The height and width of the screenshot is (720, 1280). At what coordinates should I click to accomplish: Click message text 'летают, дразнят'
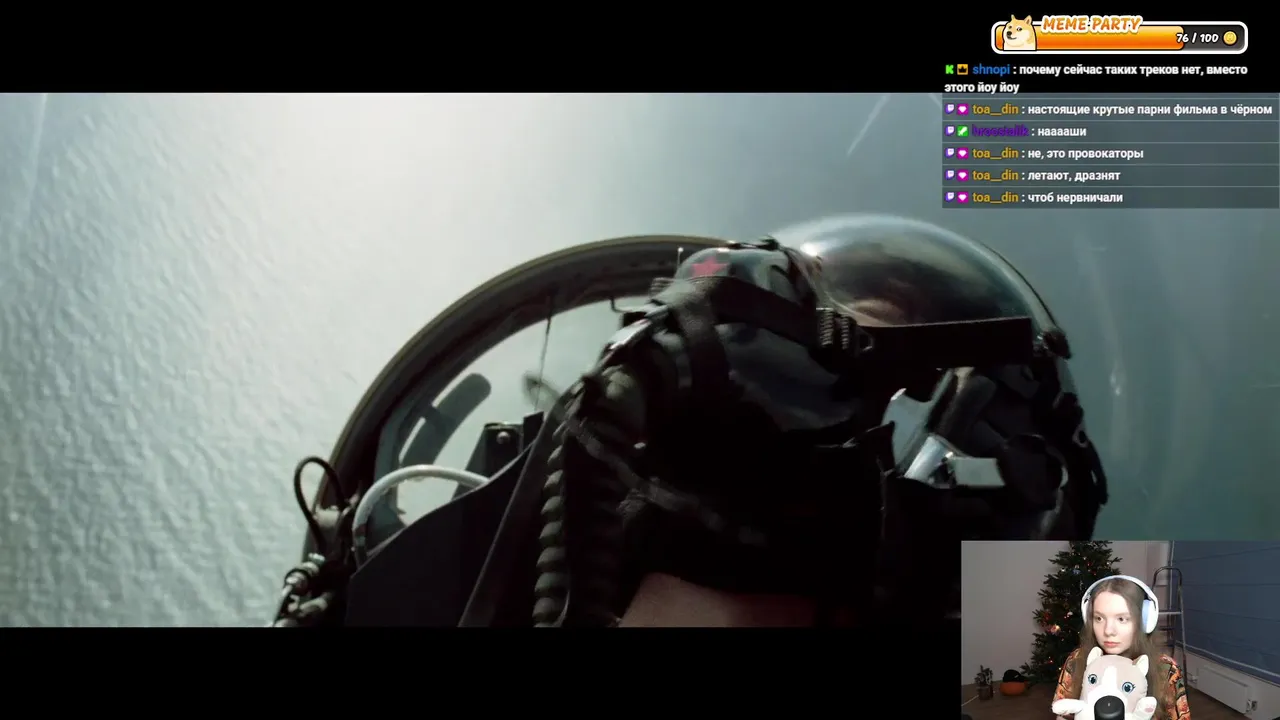pos(1074,176)
